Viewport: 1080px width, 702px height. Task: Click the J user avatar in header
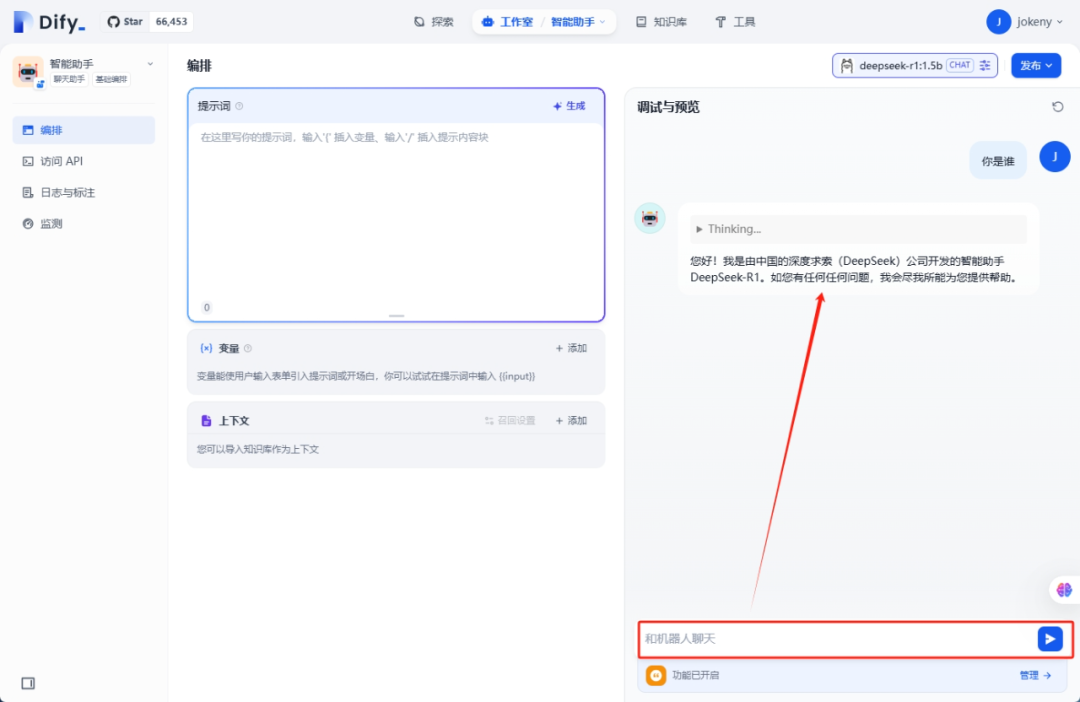[x=998, y=22]
